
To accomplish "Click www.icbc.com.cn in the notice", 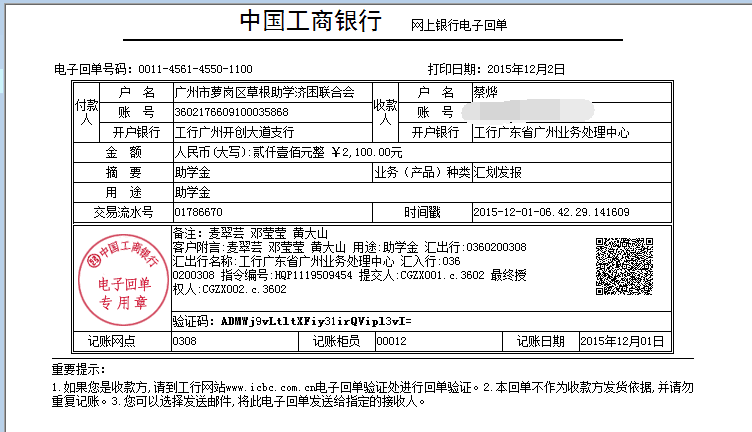I will [x=270, y=387].
